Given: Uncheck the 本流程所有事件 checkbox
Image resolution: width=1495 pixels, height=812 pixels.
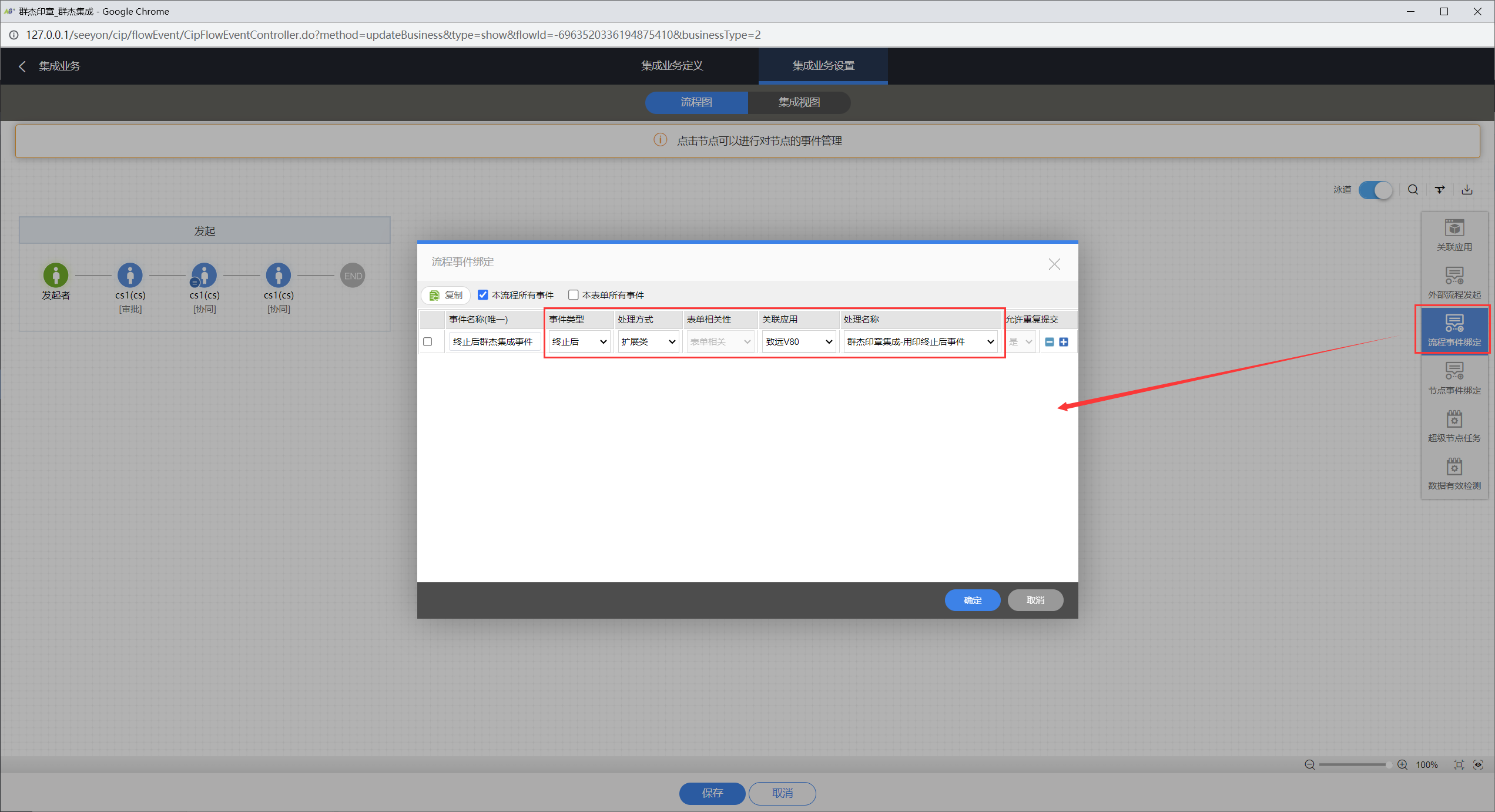Looking at the screenshot, I should (483, 295).
